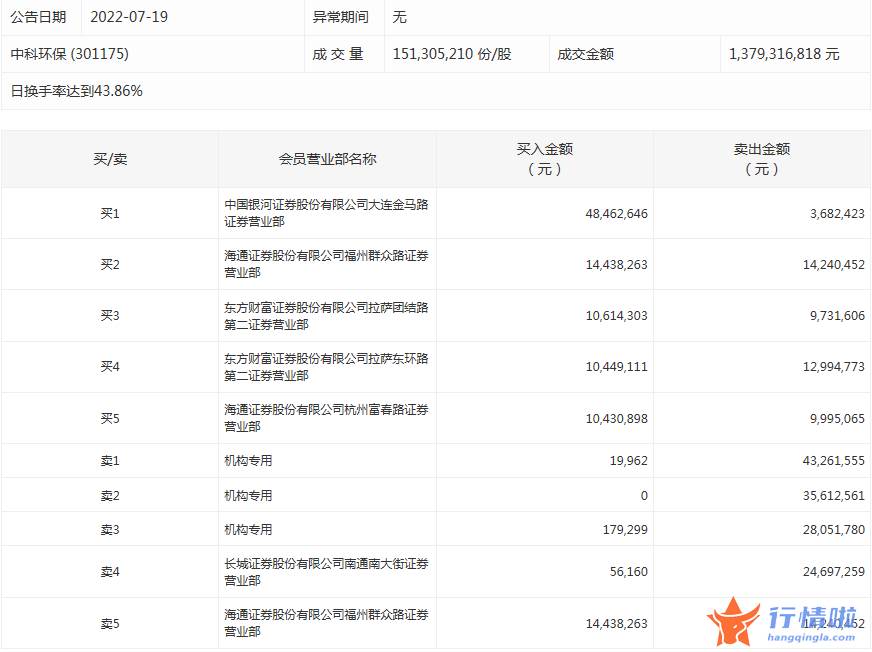The image size is (872, 652).
Task: Click 东方财富证券拉萨团结路第二证券营业部 cell
Action: 326,316
